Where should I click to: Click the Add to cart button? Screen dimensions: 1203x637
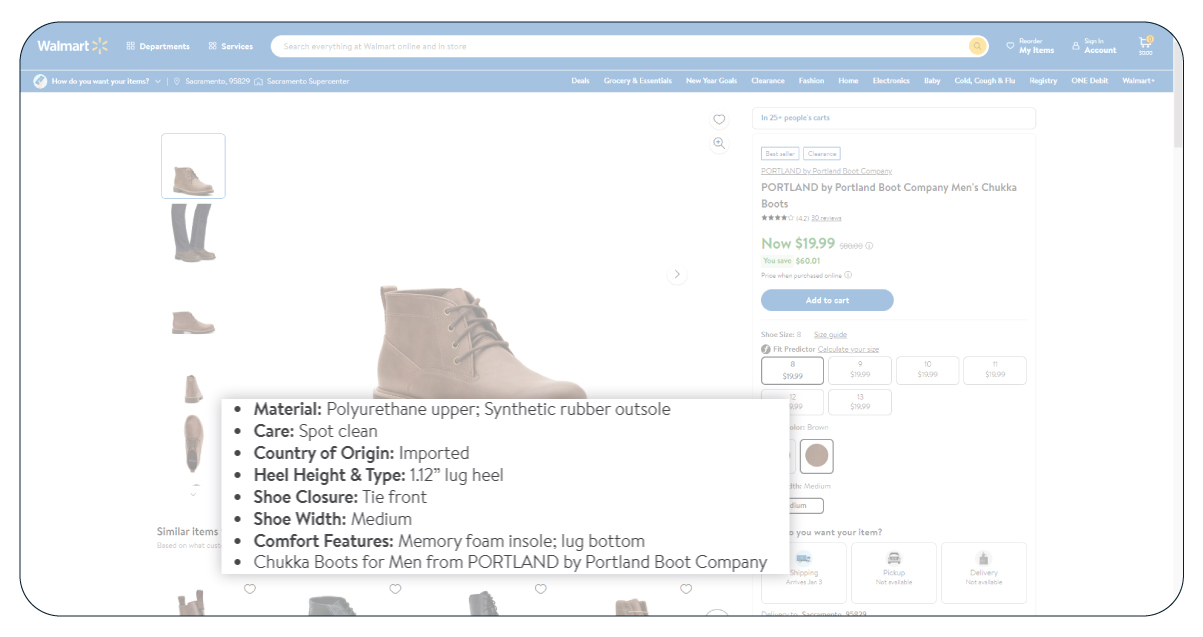(827, 300)
